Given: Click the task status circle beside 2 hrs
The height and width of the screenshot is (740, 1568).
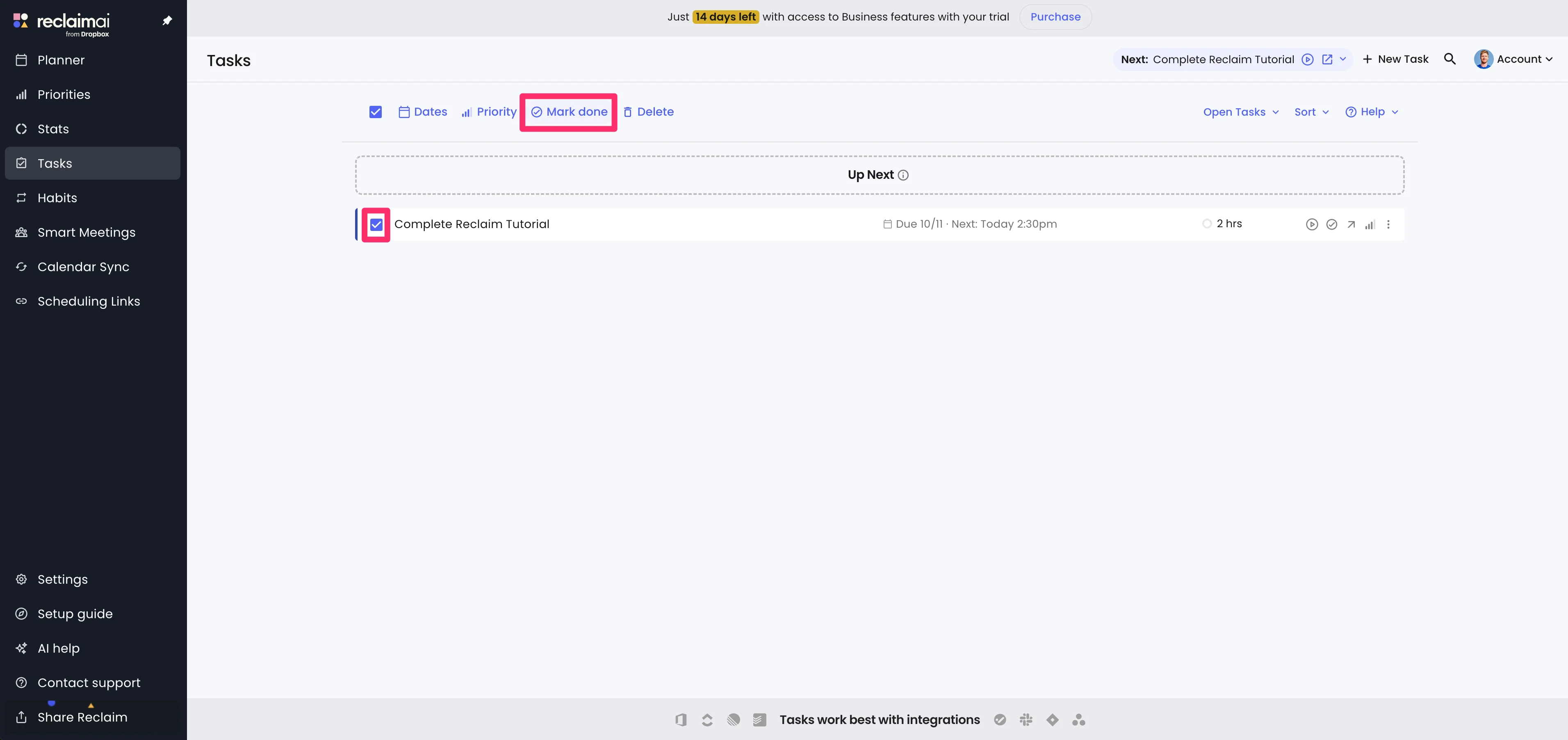Looking at the screenshot, I should [1206, 224].
